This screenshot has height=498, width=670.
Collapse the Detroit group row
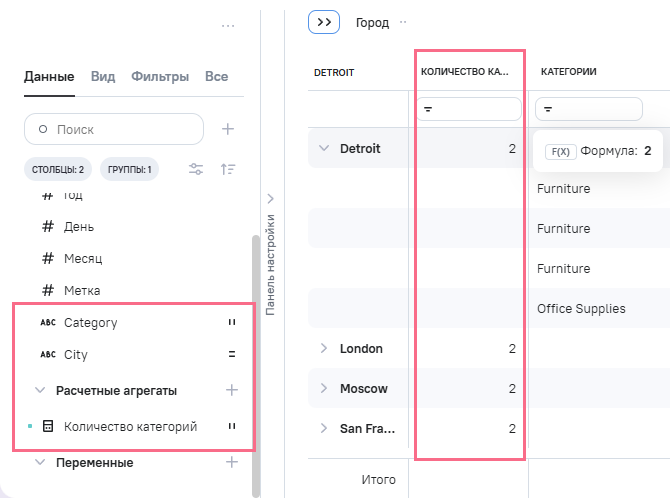(x=323, y=148)
